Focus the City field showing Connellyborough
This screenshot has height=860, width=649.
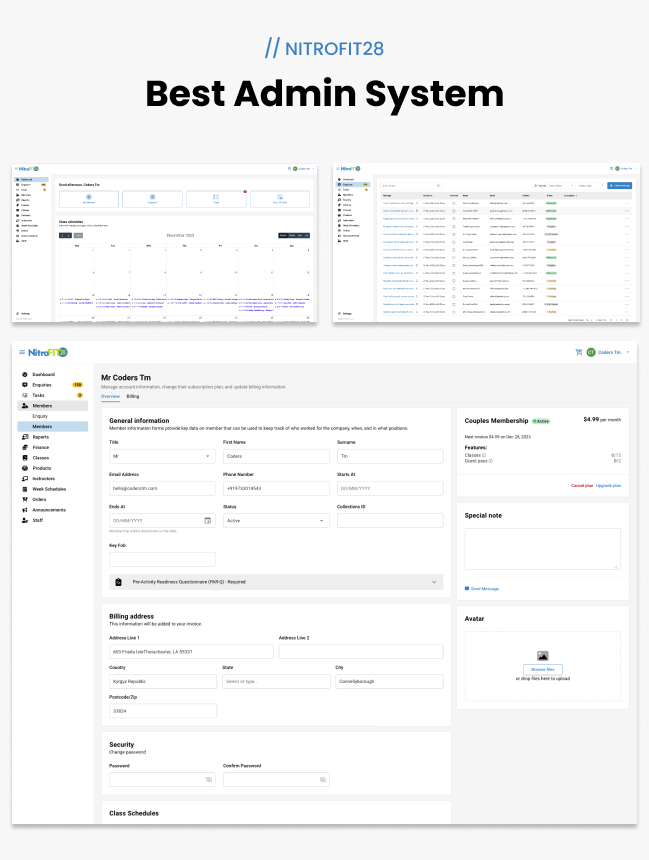[390, 681]
